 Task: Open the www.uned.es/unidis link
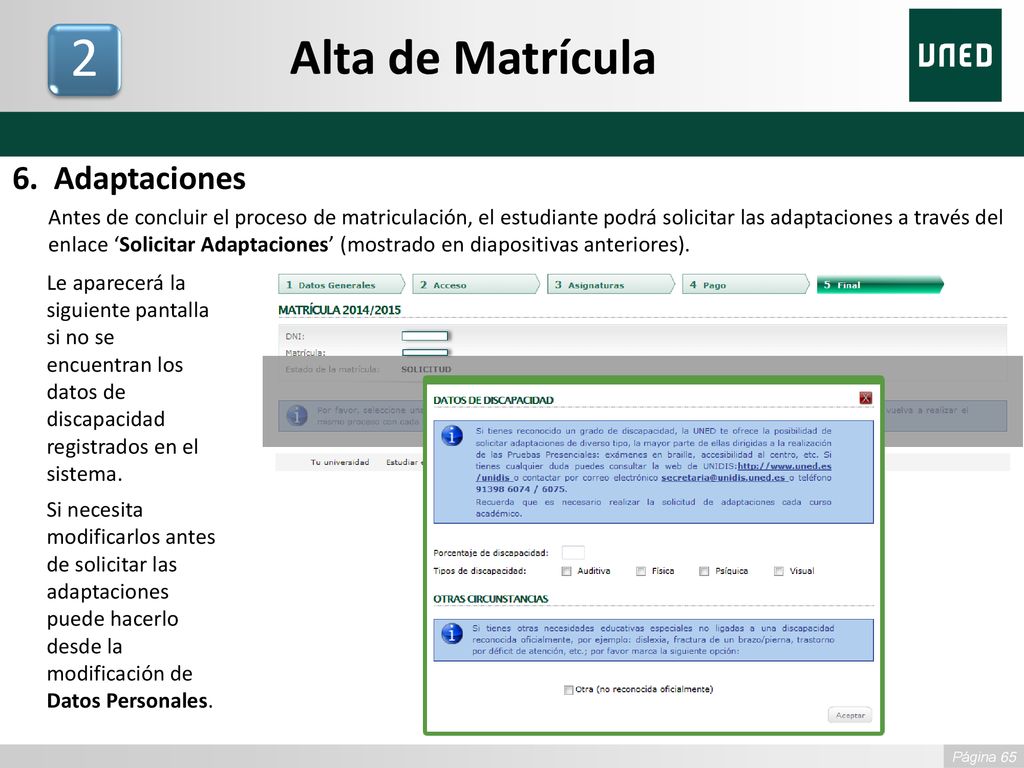[x=784, y=466]
